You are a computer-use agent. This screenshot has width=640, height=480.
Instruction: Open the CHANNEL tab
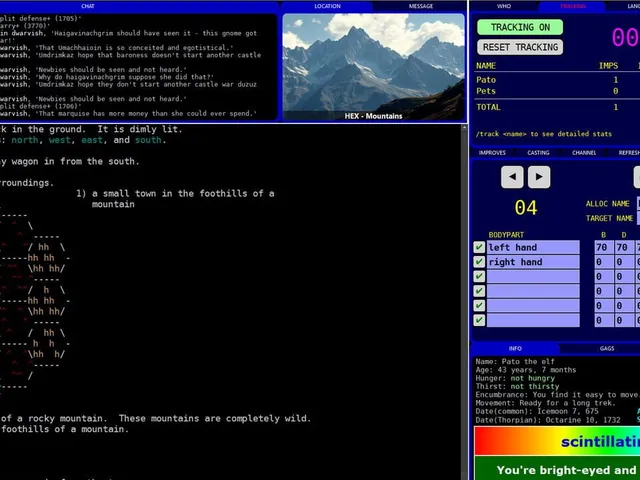pyautogui.click(x=584, y=153)
